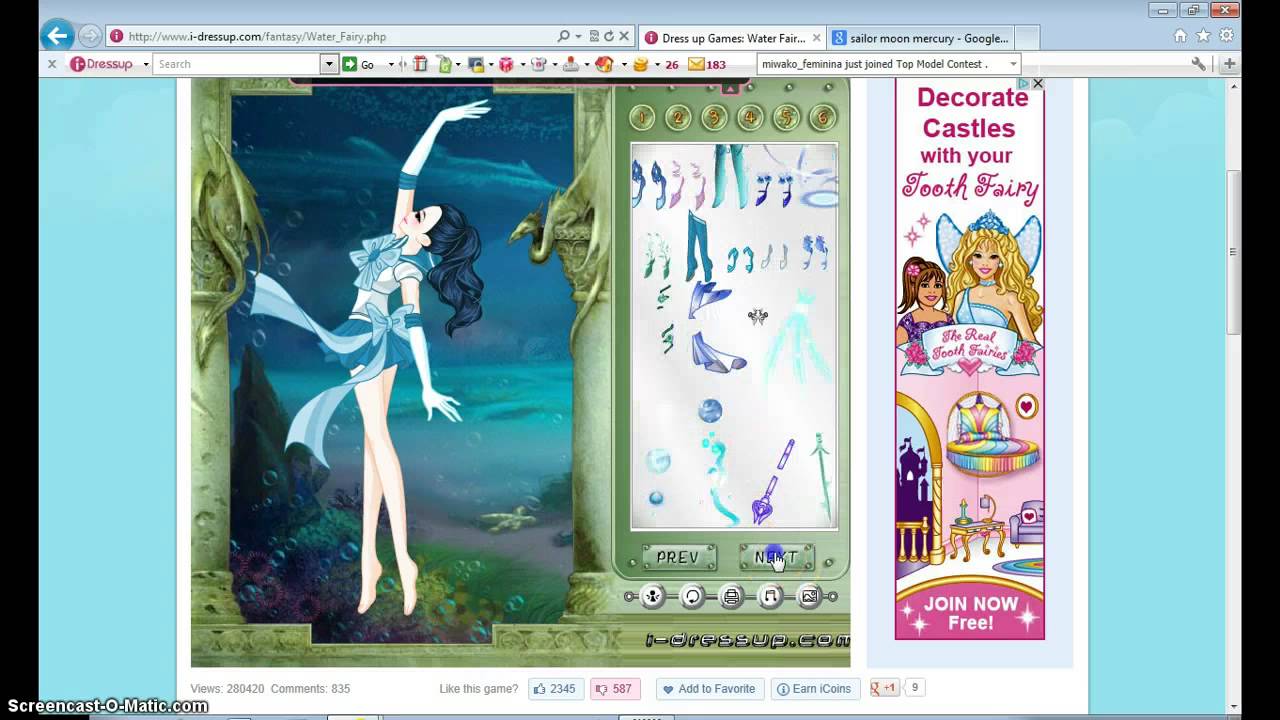Like the game with thumbs up 2345
Screen dimensions: 1280x720
[555, 688]
